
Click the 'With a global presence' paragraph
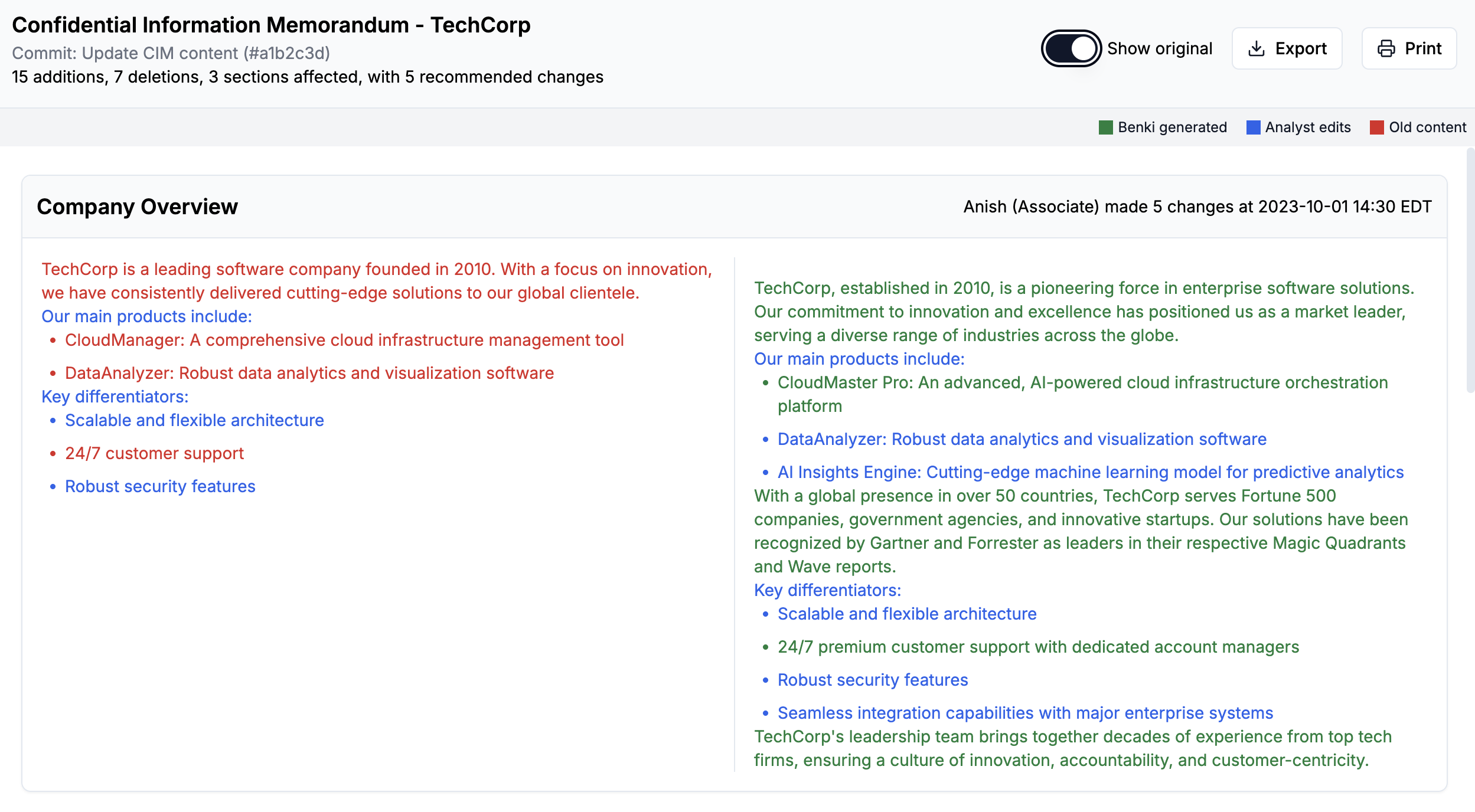coord(1081,531)
